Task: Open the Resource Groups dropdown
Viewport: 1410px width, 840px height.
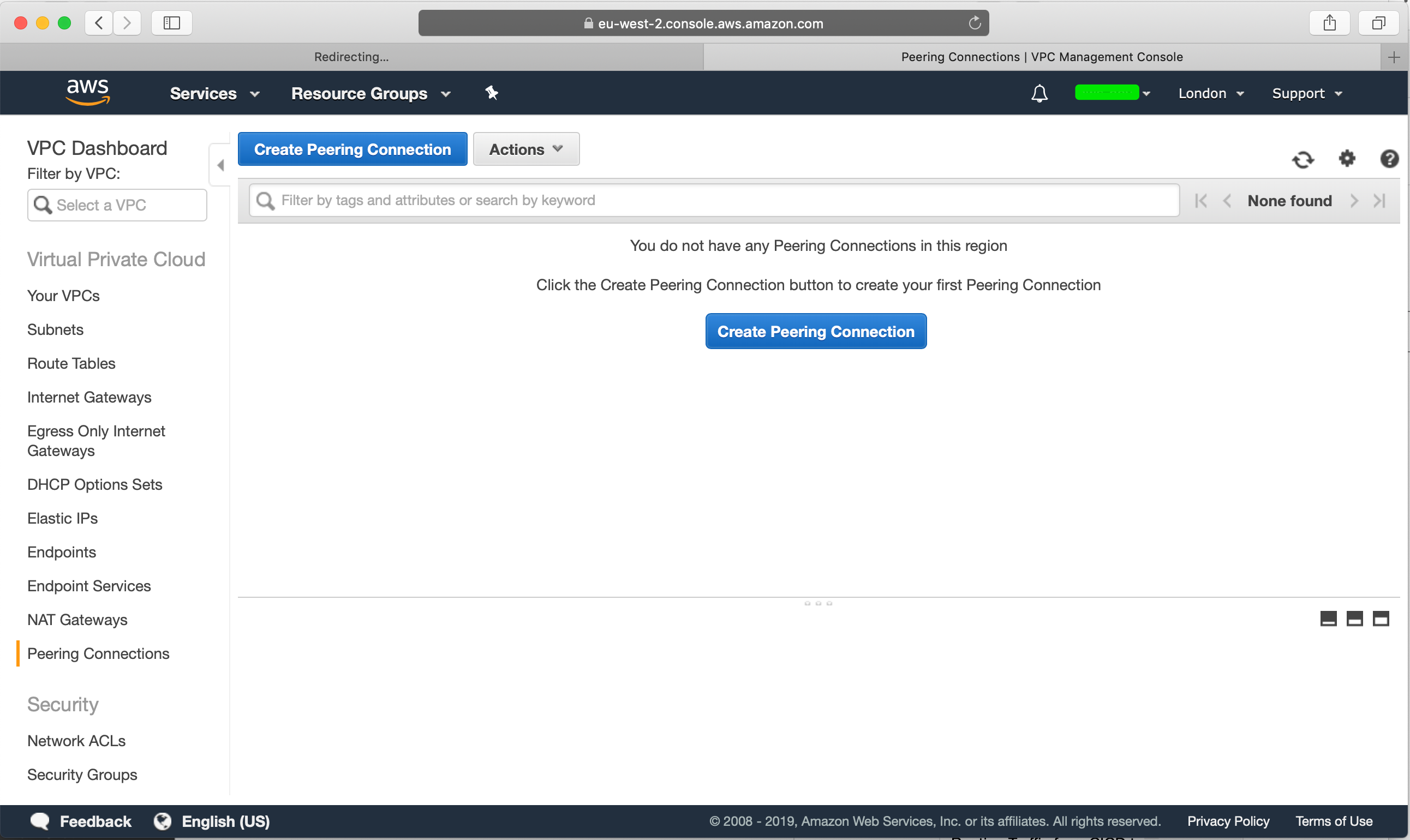Action: [371, 93]
